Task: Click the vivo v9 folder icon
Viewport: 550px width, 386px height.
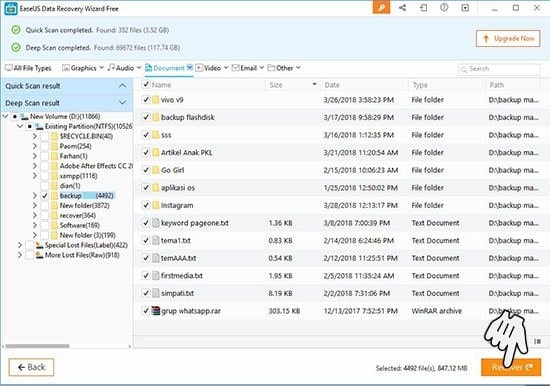Action: click(x=156, y=100)
